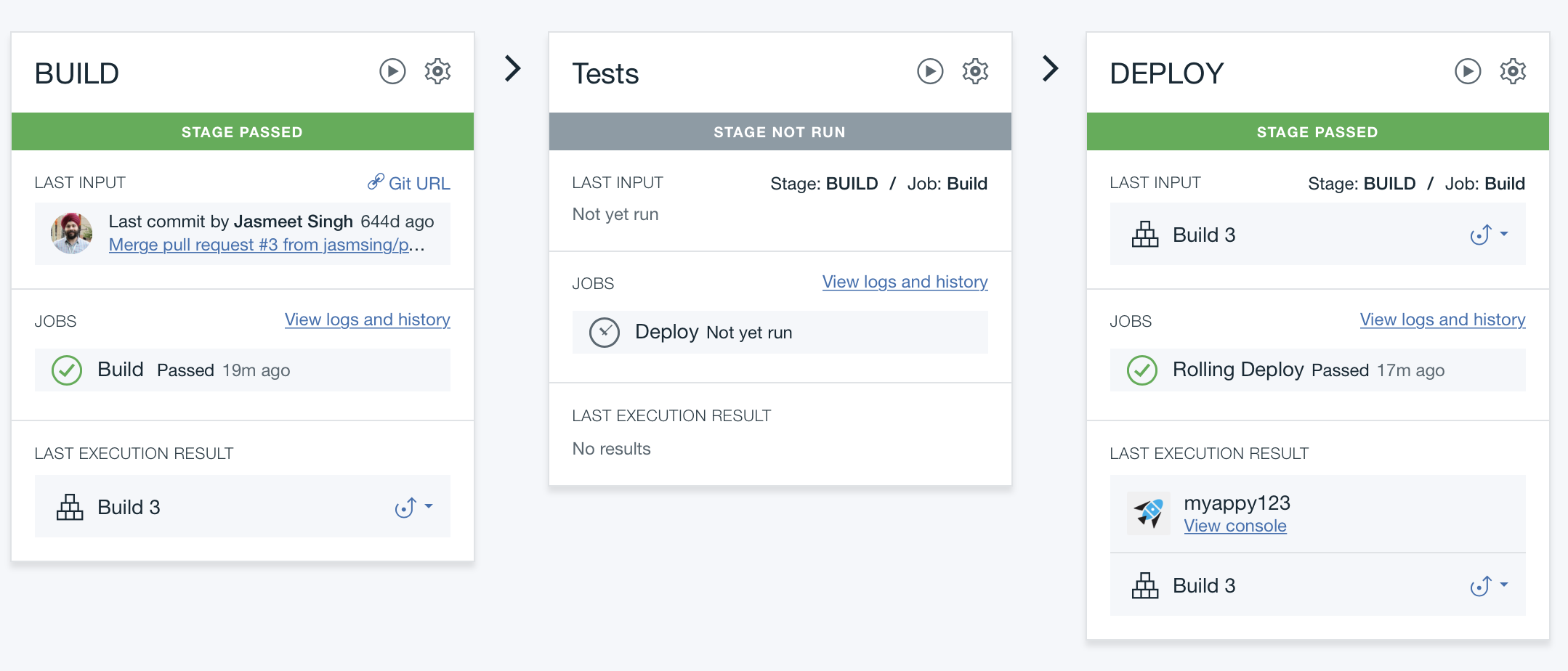1568x671 pixels.
Task: Open the BUILD stage settings gear
Action: [x=437, y=70]
